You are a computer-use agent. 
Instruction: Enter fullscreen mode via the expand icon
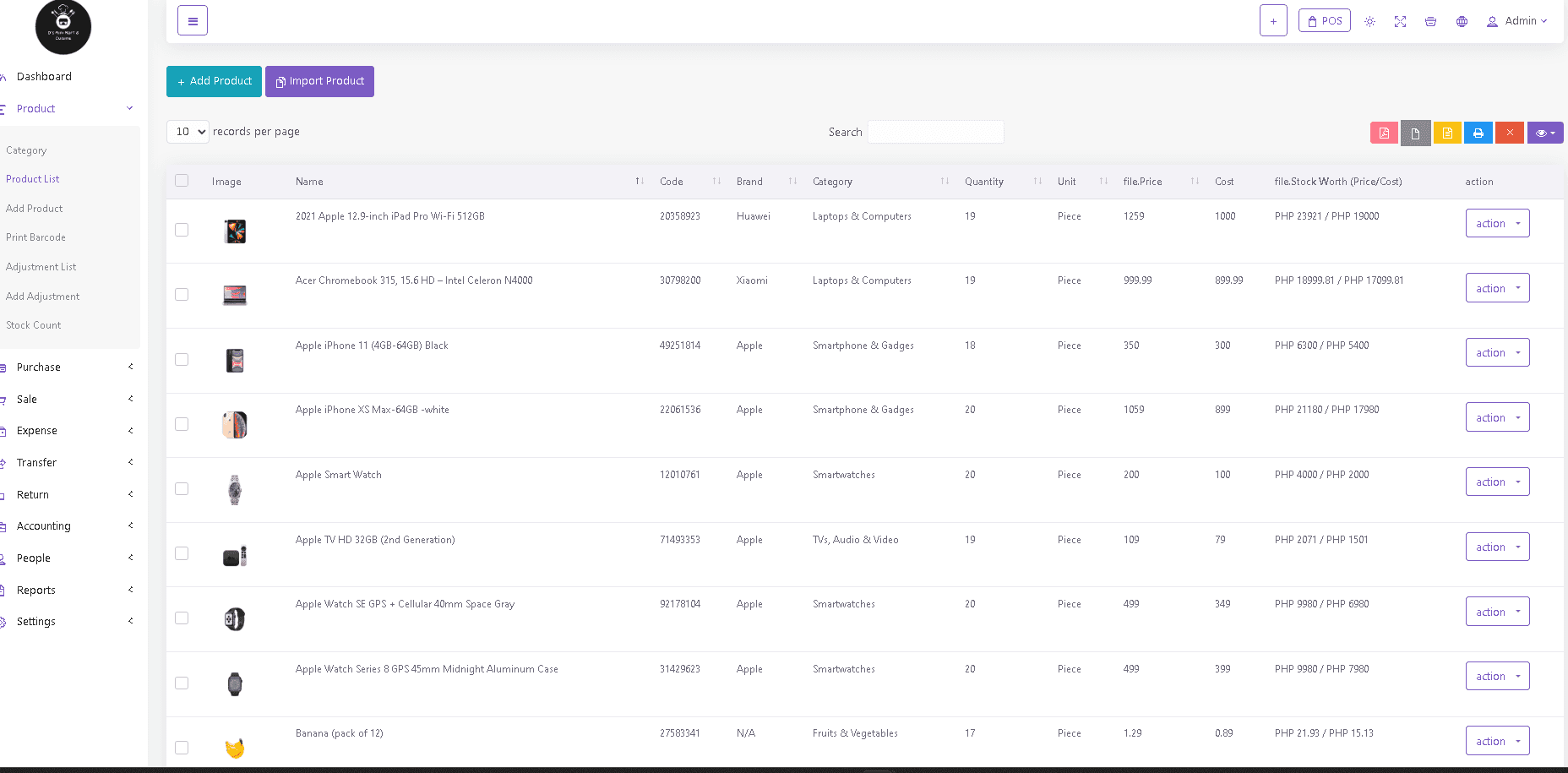[x=1400, y=21]
